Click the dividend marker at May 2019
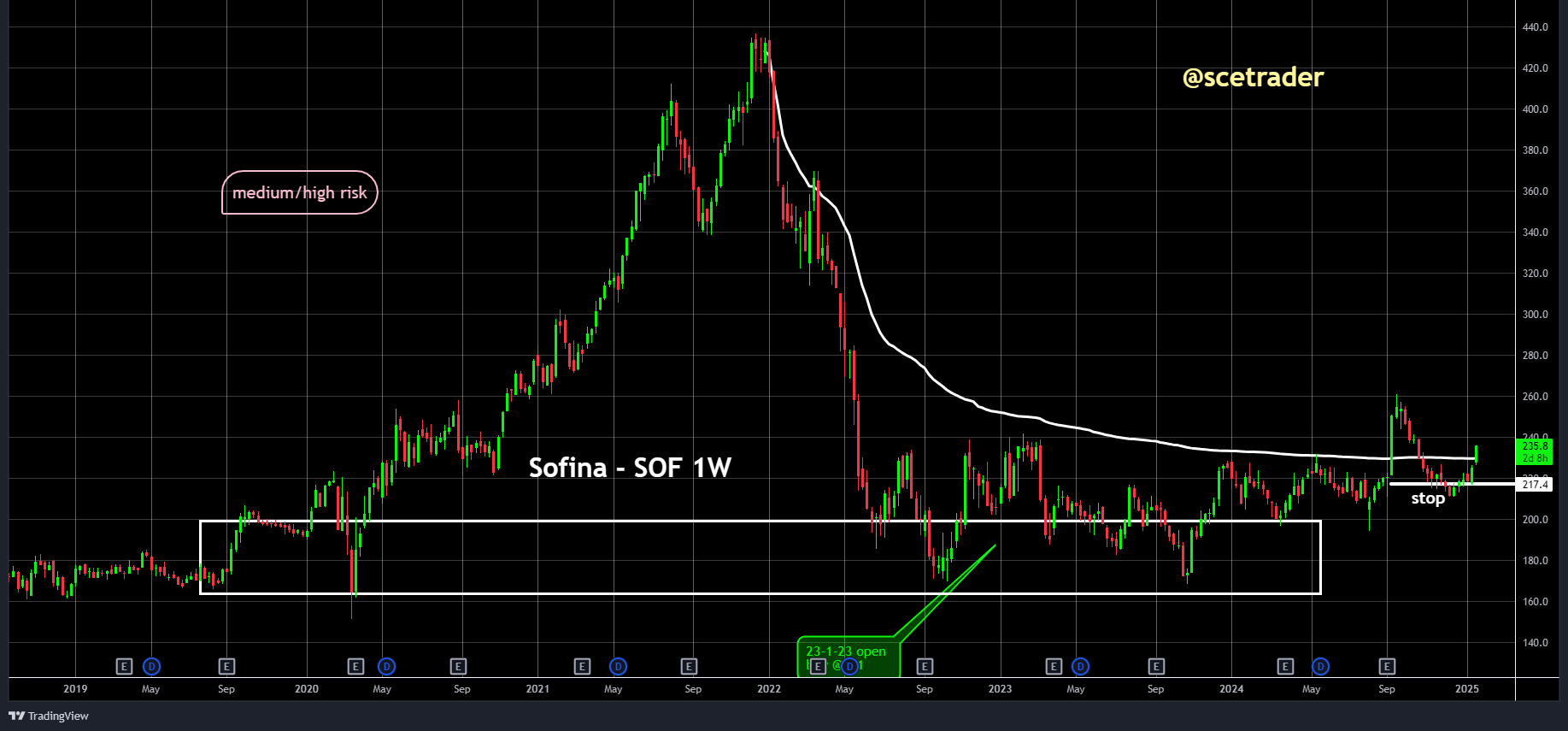The height and width of the screenshot is (731, 1568). point(151,666)
